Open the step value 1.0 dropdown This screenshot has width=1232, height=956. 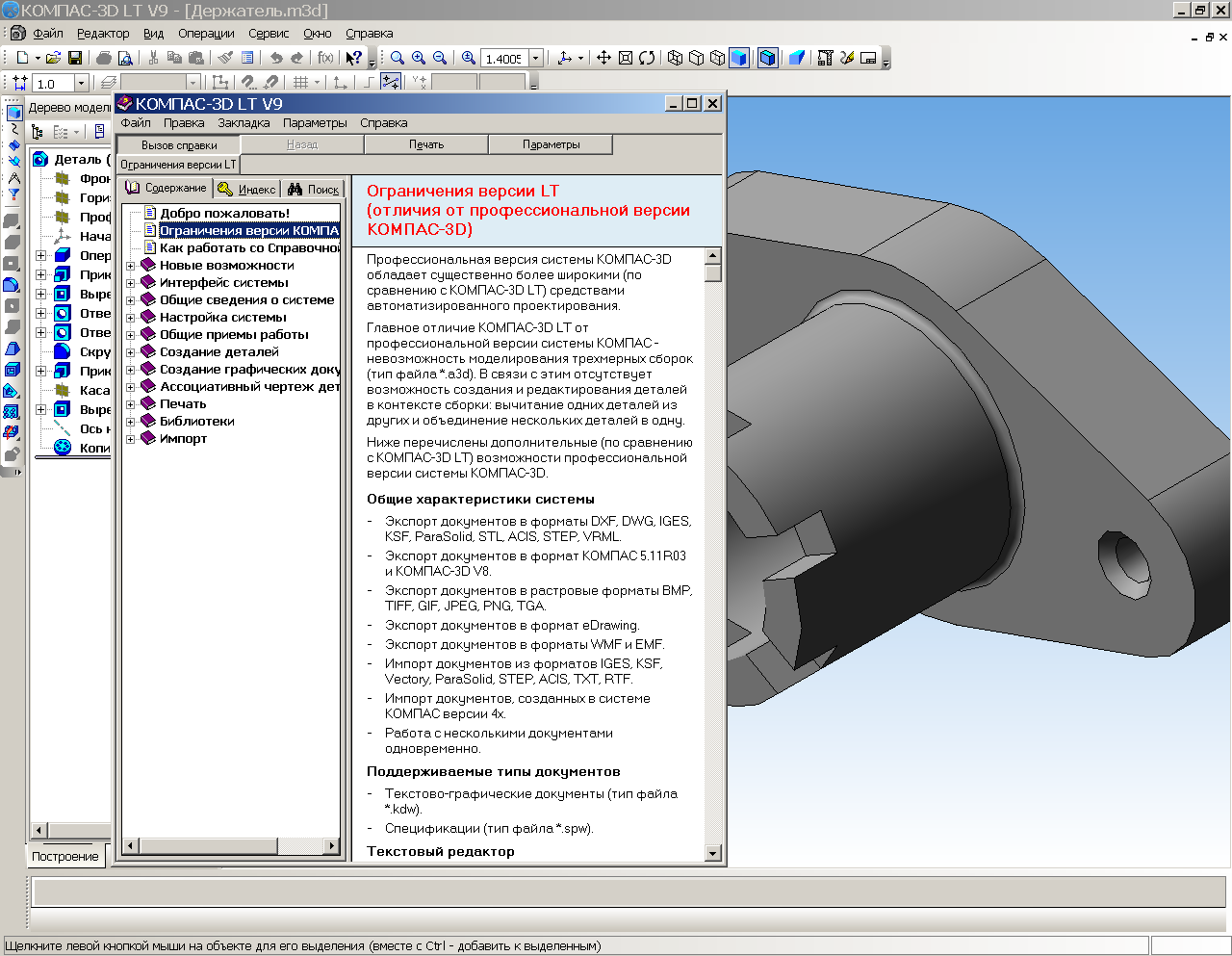(81, 84)
